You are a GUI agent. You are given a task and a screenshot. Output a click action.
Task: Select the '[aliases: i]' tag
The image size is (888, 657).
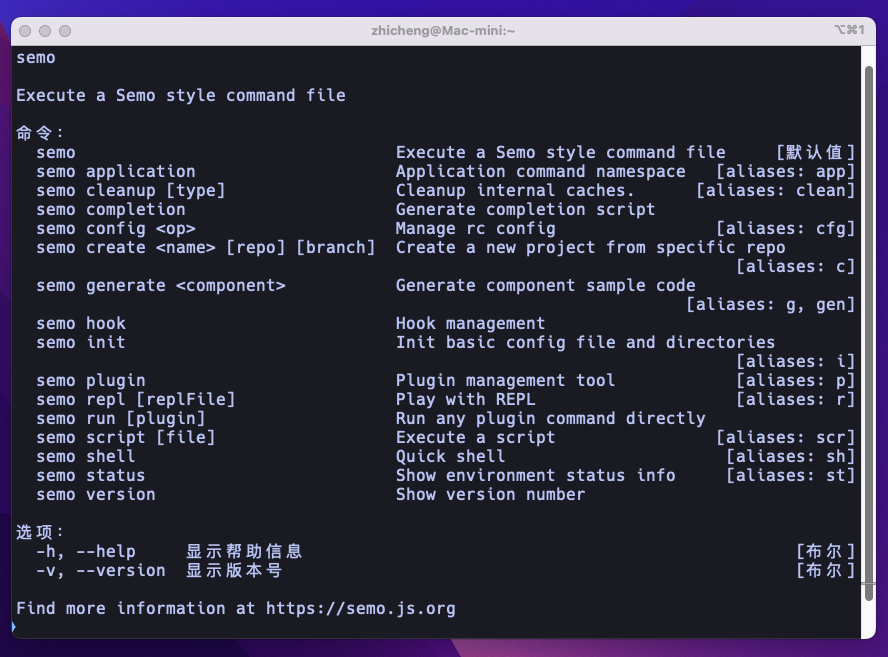[796, 361]
